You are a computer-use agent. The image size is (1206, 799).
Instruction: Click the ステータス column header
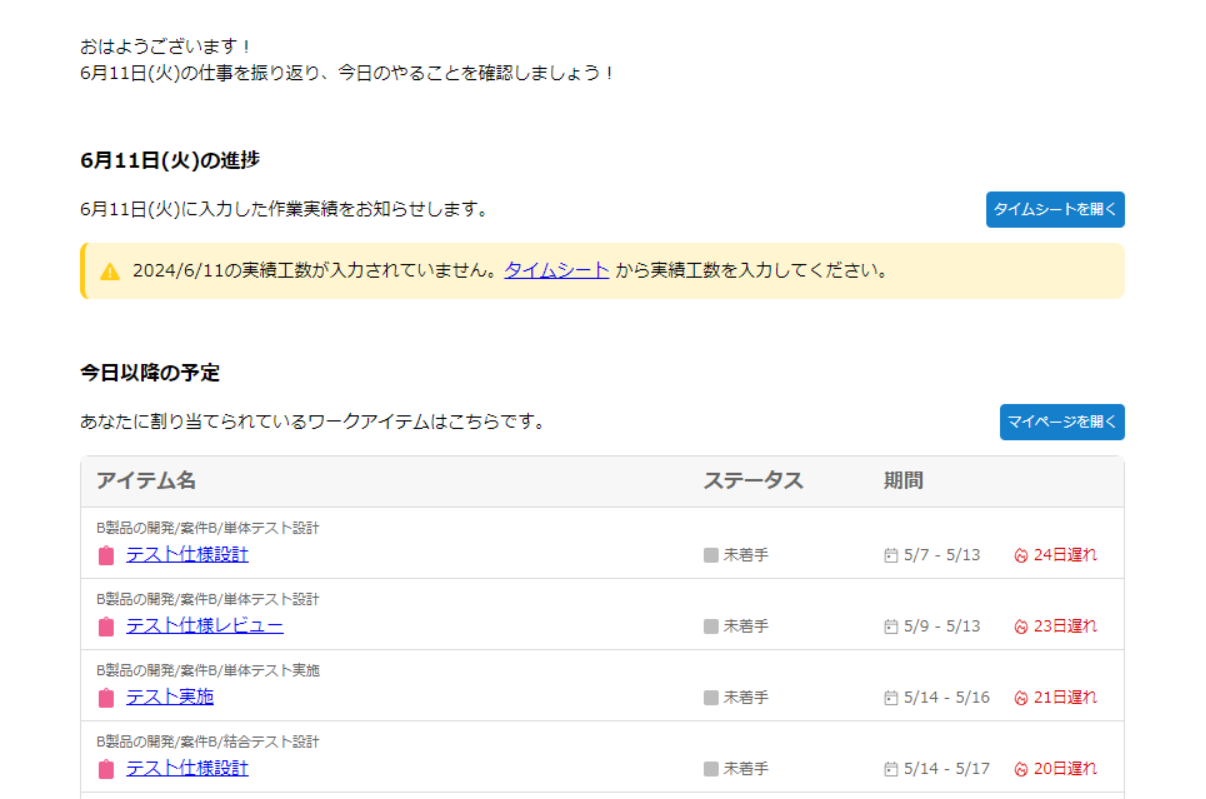(752, 481)
